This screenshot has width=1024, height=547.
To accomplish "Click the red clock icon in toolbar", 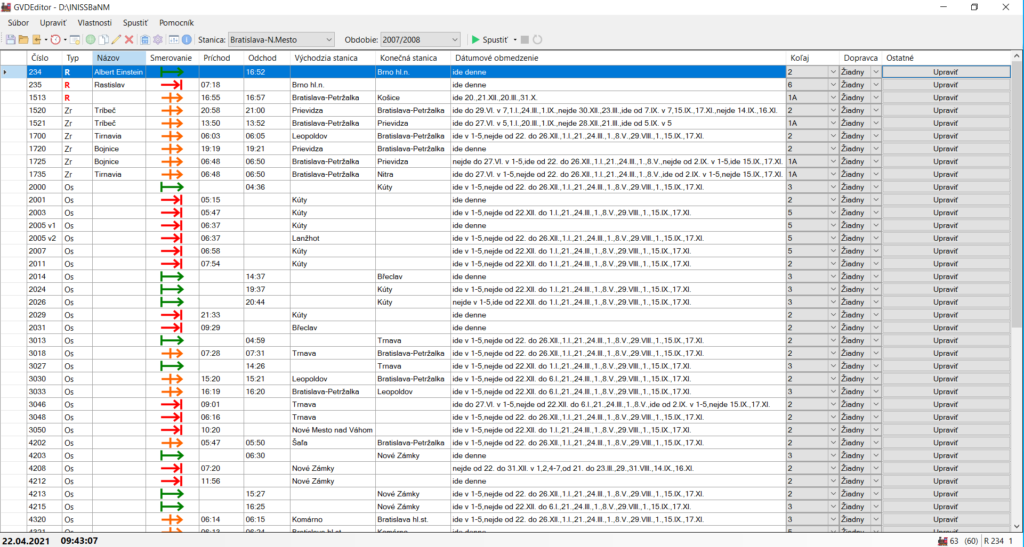I will (x=55, y=40).
